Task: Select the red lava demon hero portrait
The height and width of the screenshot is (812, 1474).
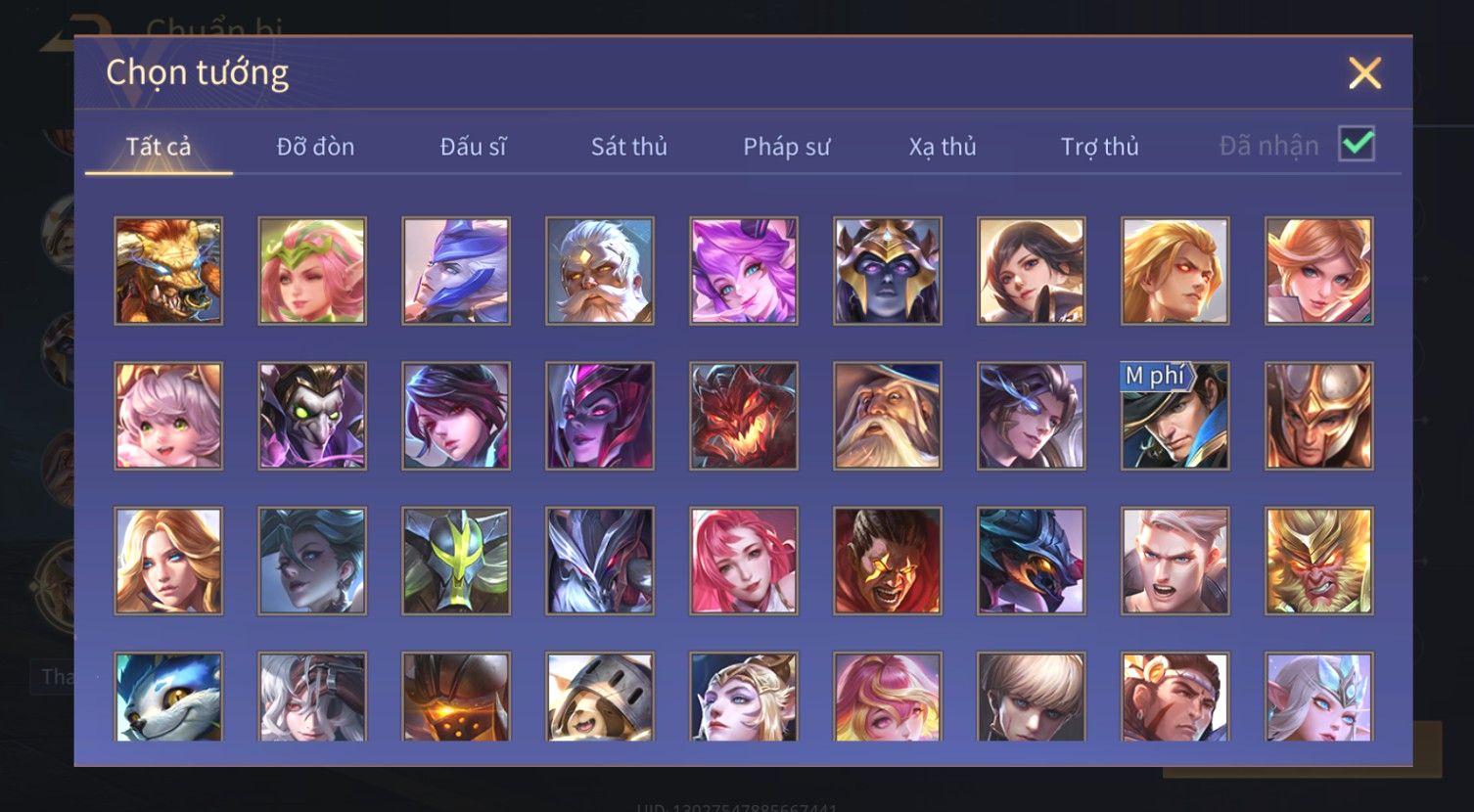Action: tap(744, 416)
